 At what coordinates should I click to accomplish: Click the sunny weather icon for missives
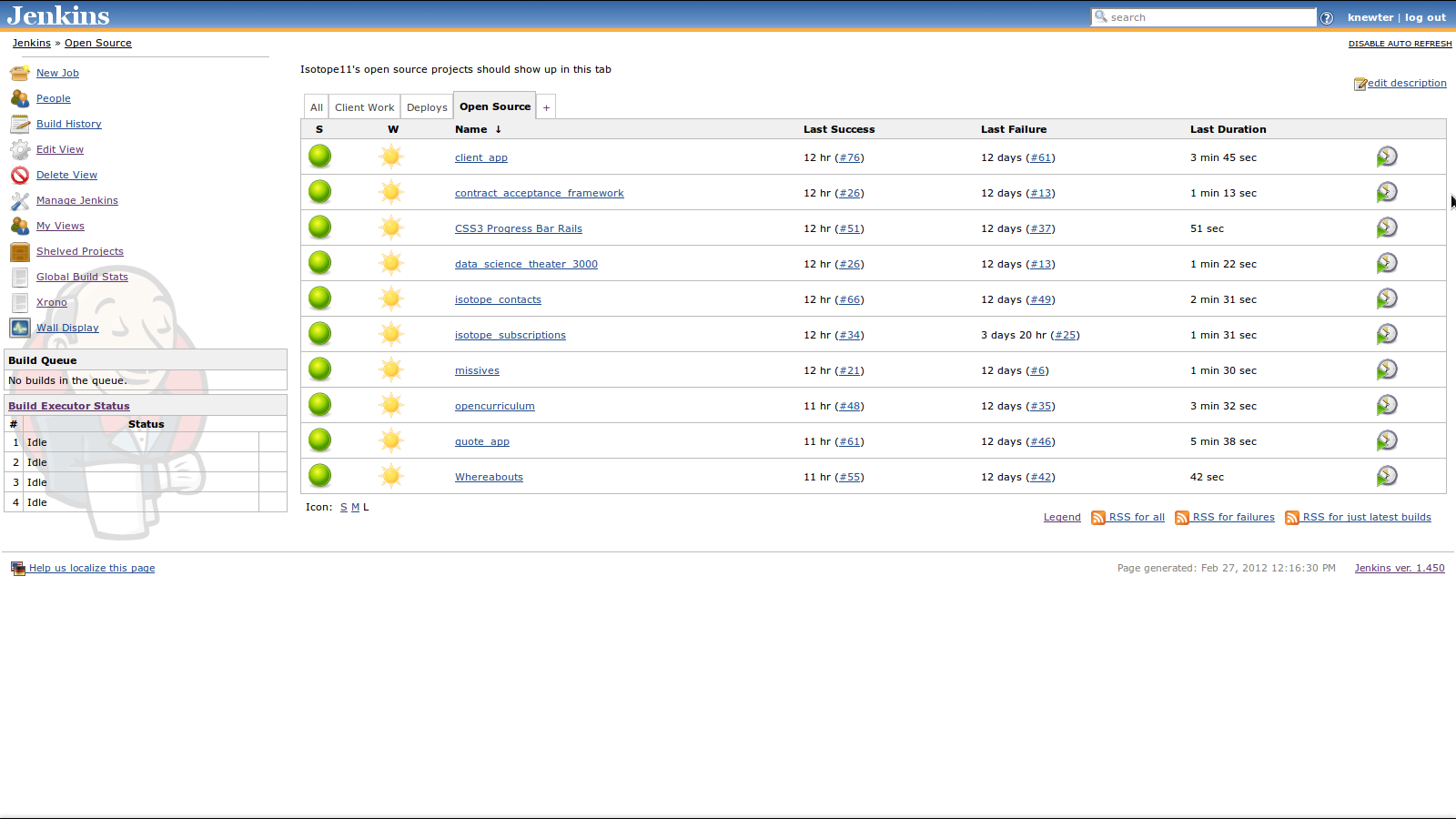click(391, 369)
